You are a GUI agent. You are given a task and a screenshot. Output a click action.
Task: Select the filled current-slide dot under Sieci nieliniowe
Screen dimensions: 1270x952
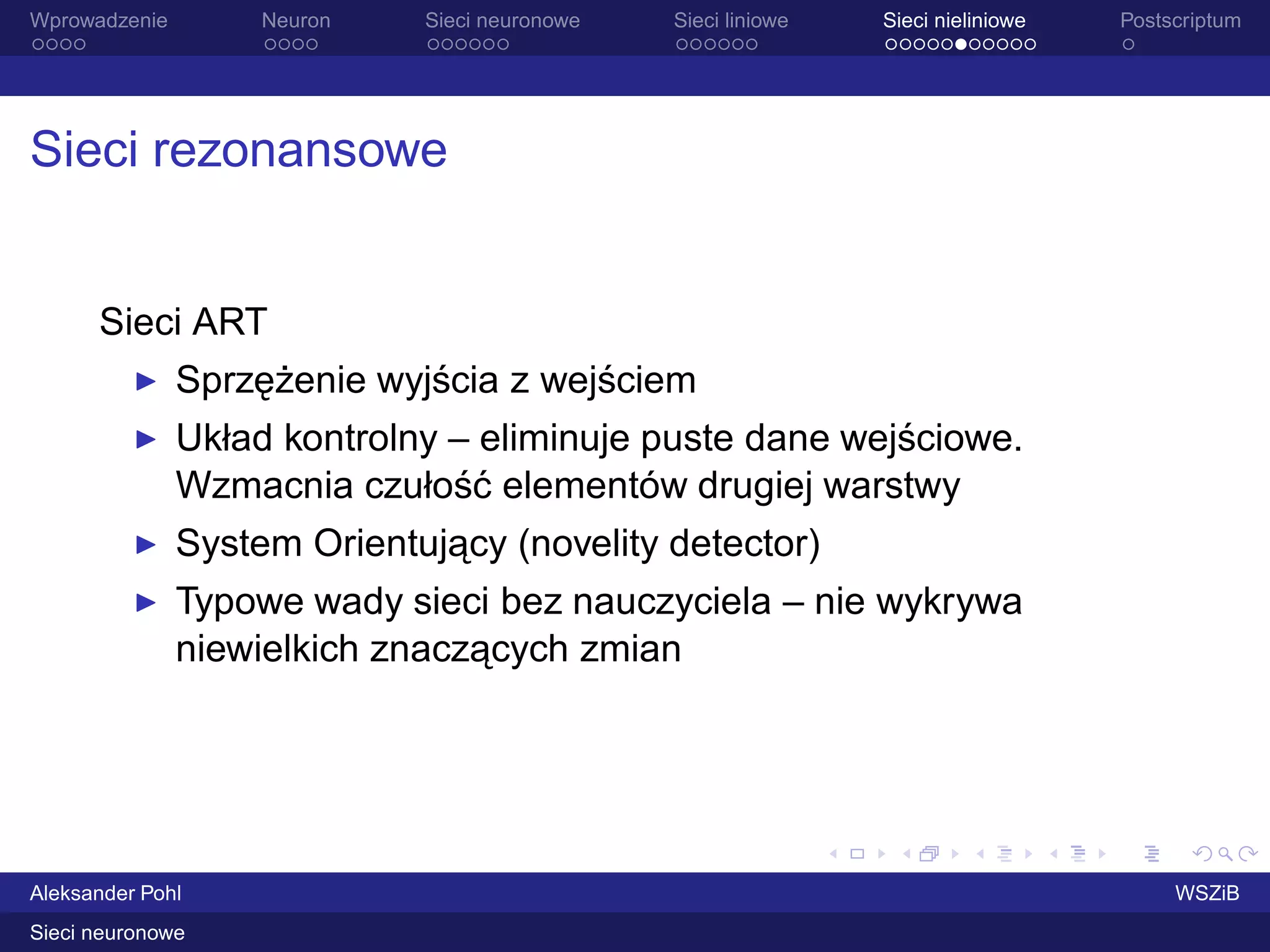(961, 45)
